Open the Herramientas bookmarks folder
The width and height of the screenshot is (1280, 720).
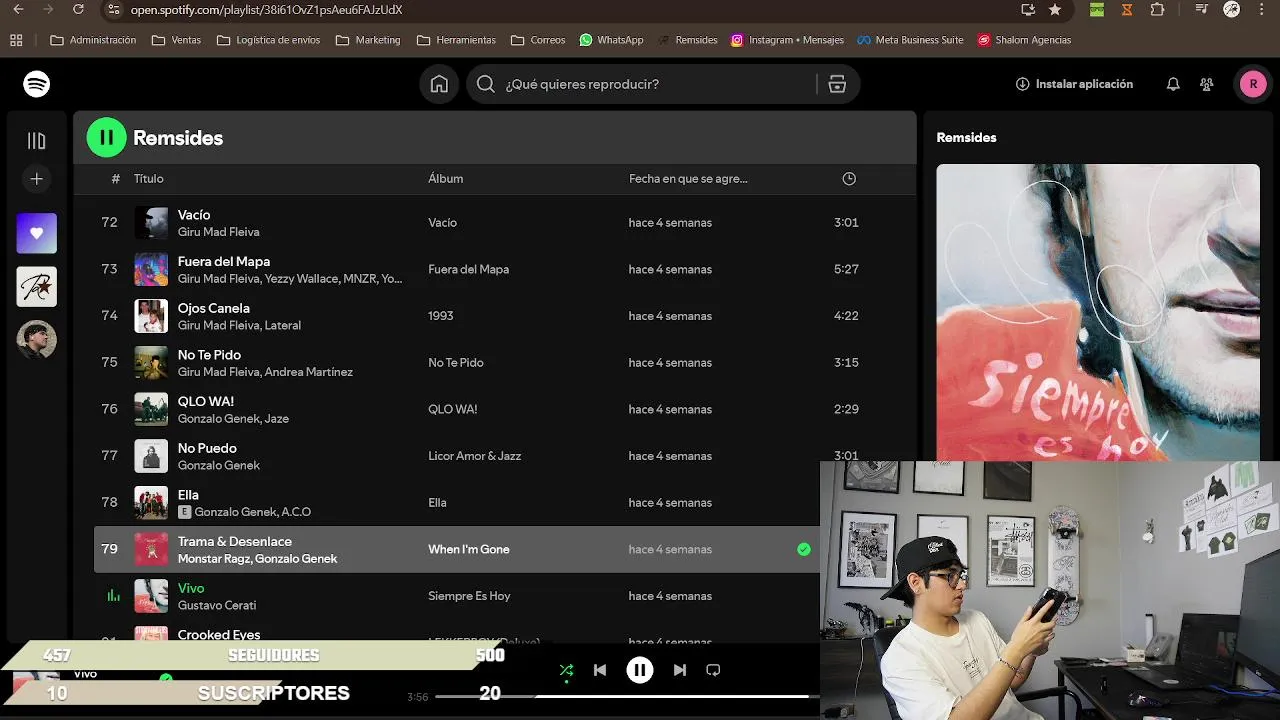pyautogui.click(x=456, y=40)
